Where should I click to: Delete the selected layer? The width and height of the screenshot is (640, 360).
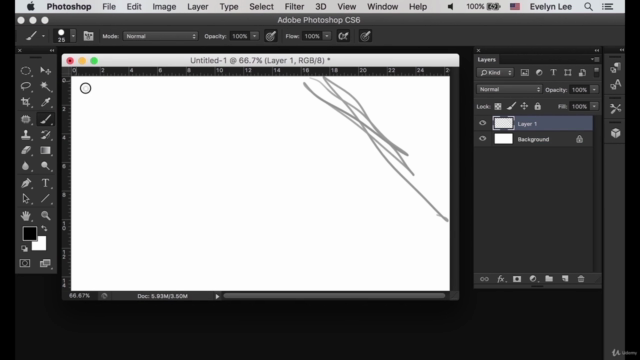pyautogui.click(x=581, y=279)
